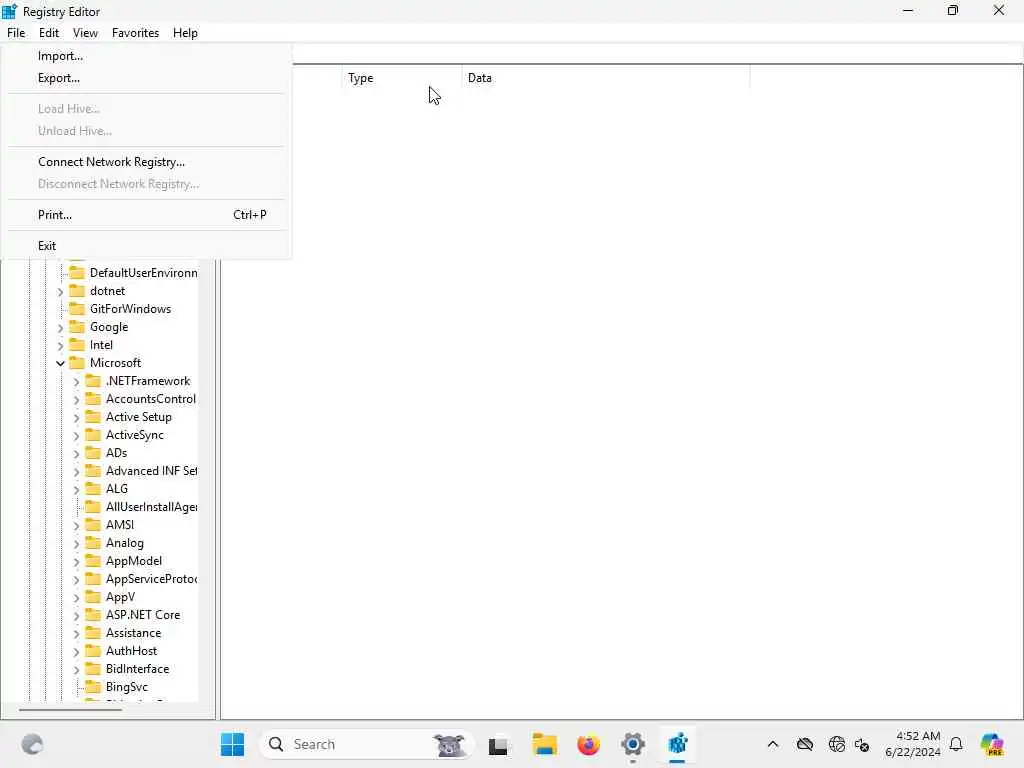The image size is (1024, 768).
Task: Select the Intel key label
Action: click(101, 345)
